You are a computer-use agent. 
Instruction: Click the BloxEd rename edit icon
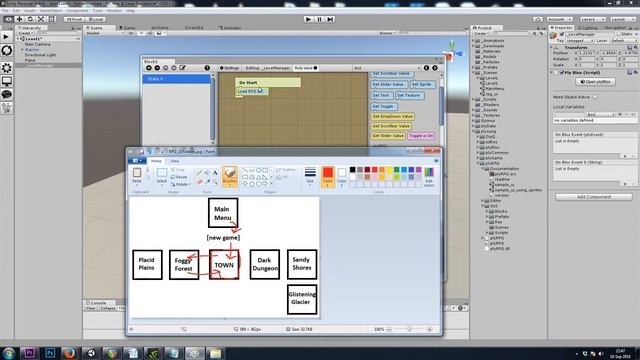[182, 68]
